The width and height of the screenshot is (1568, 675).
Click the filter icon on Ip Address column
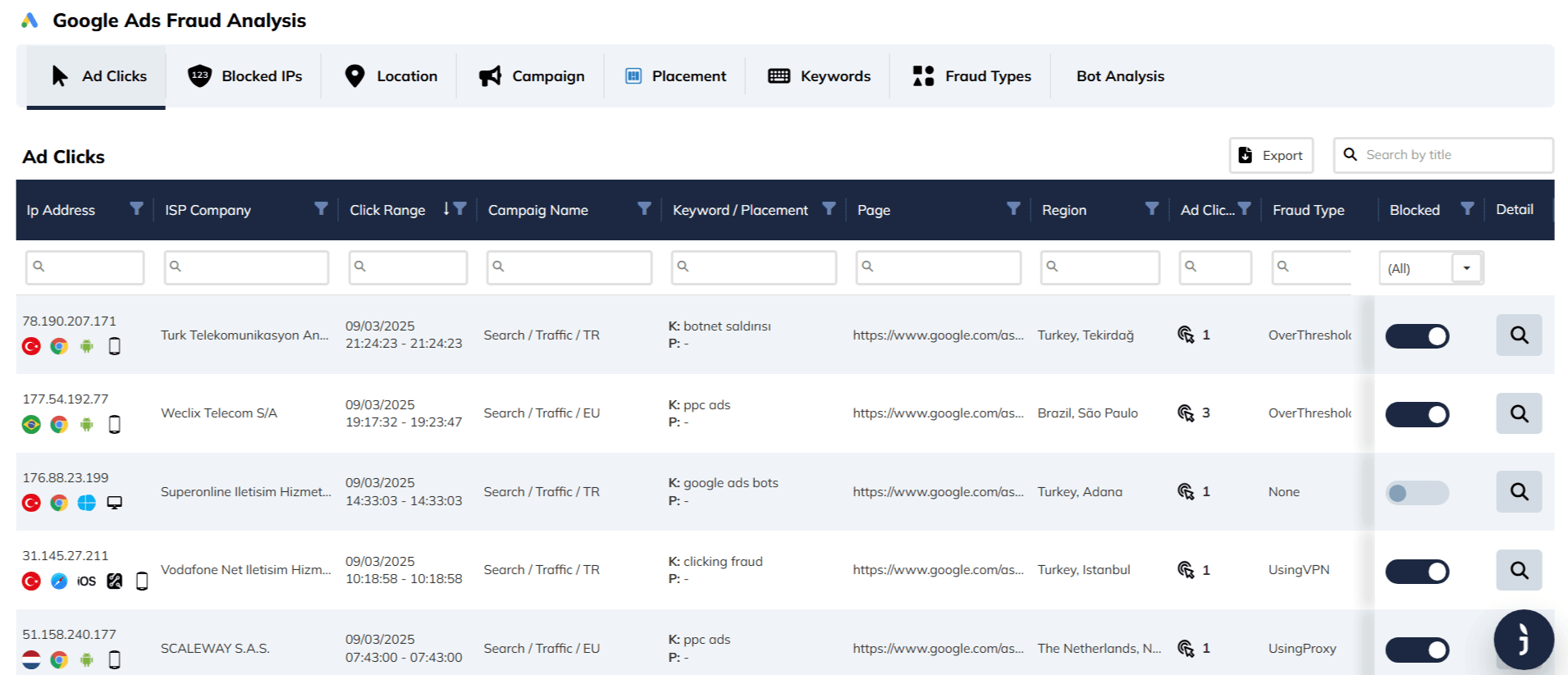(136, 209)
